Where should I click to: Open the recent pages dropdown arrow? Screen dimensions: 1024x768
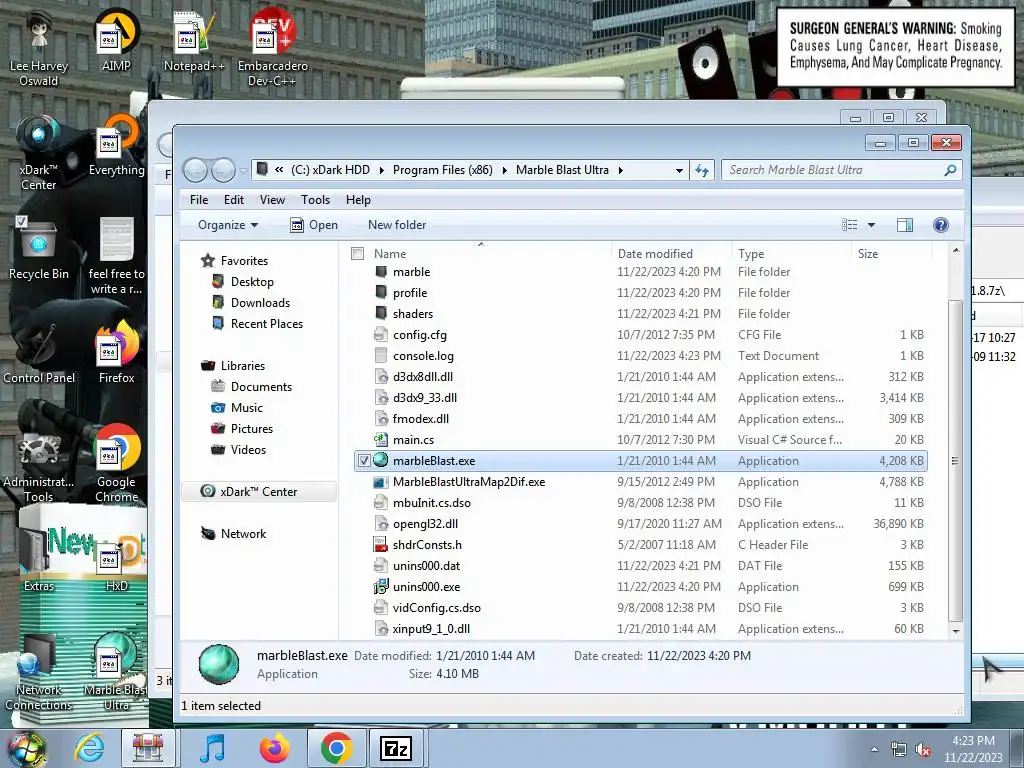[244, 171]
